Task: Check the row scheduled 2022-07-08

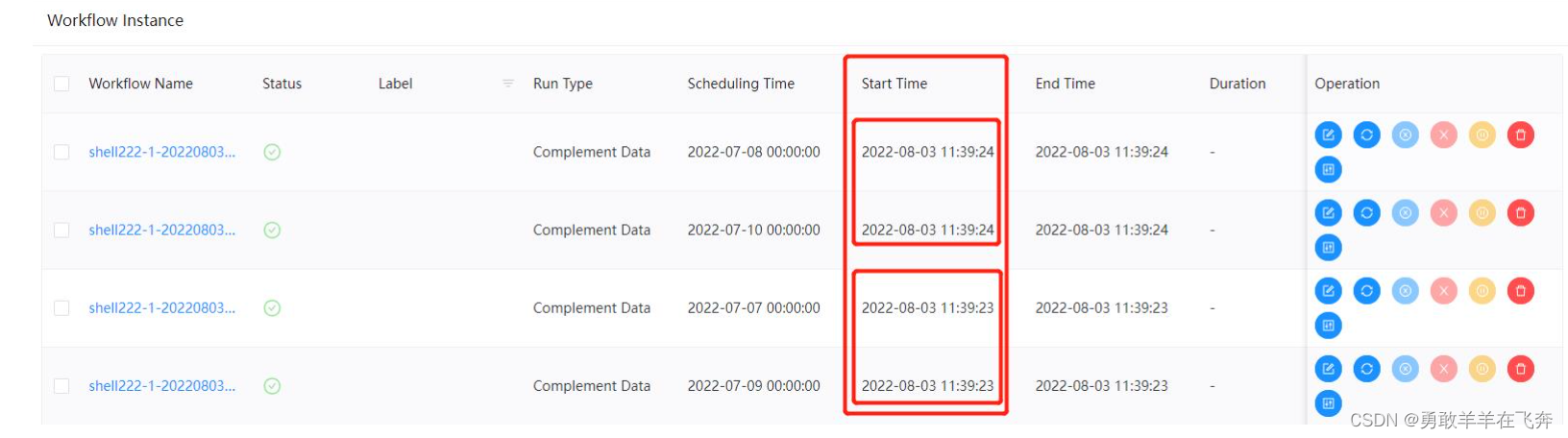Action: click(61, 152)
